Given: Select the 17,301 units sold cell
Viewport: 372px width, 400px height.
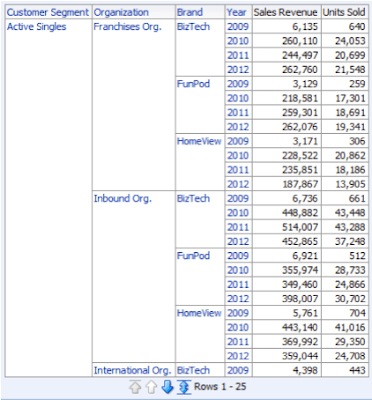Looking at the screenshot, I should point(345,98).
